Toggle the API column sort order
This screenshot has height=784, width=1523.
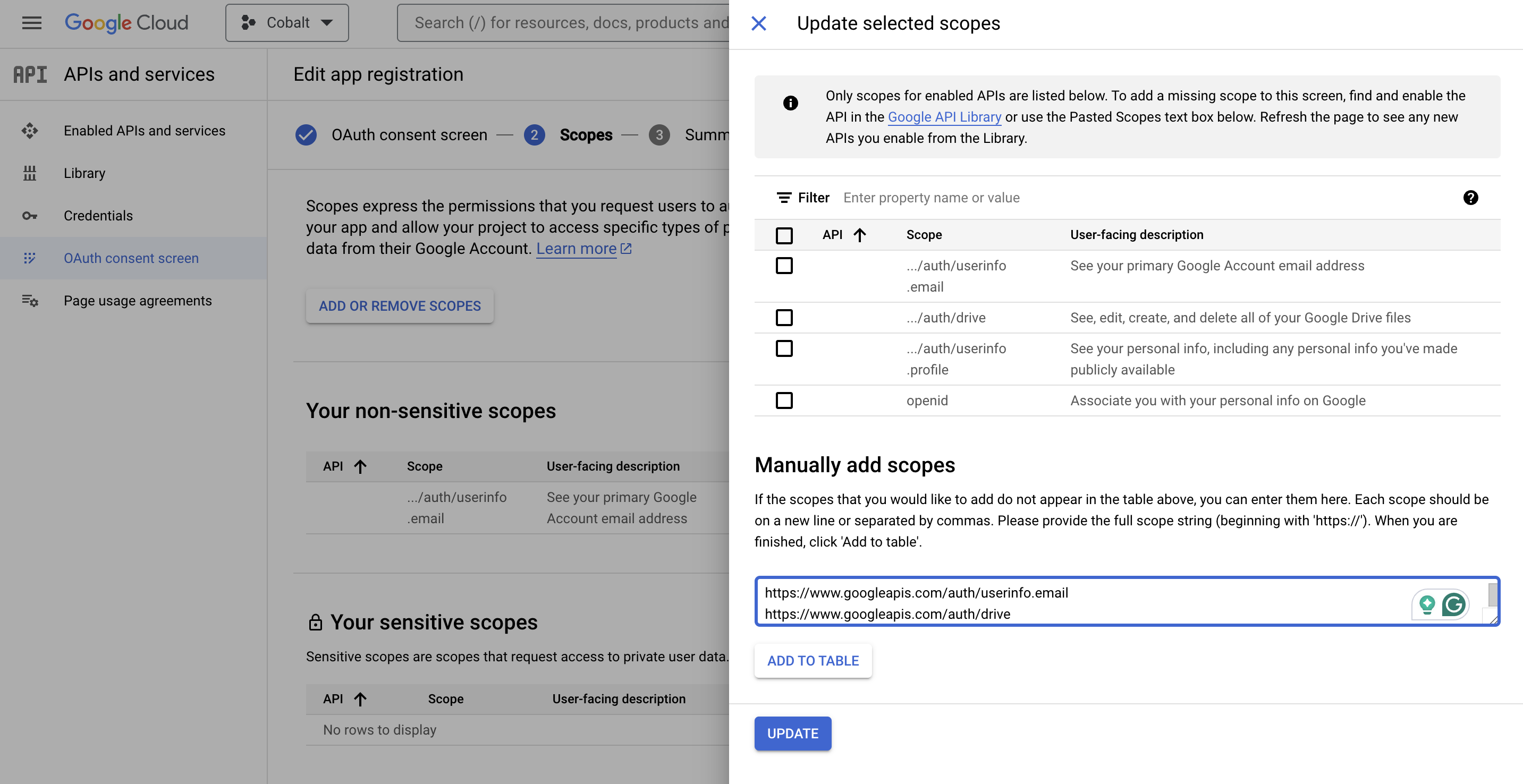(x=860, y=235)
